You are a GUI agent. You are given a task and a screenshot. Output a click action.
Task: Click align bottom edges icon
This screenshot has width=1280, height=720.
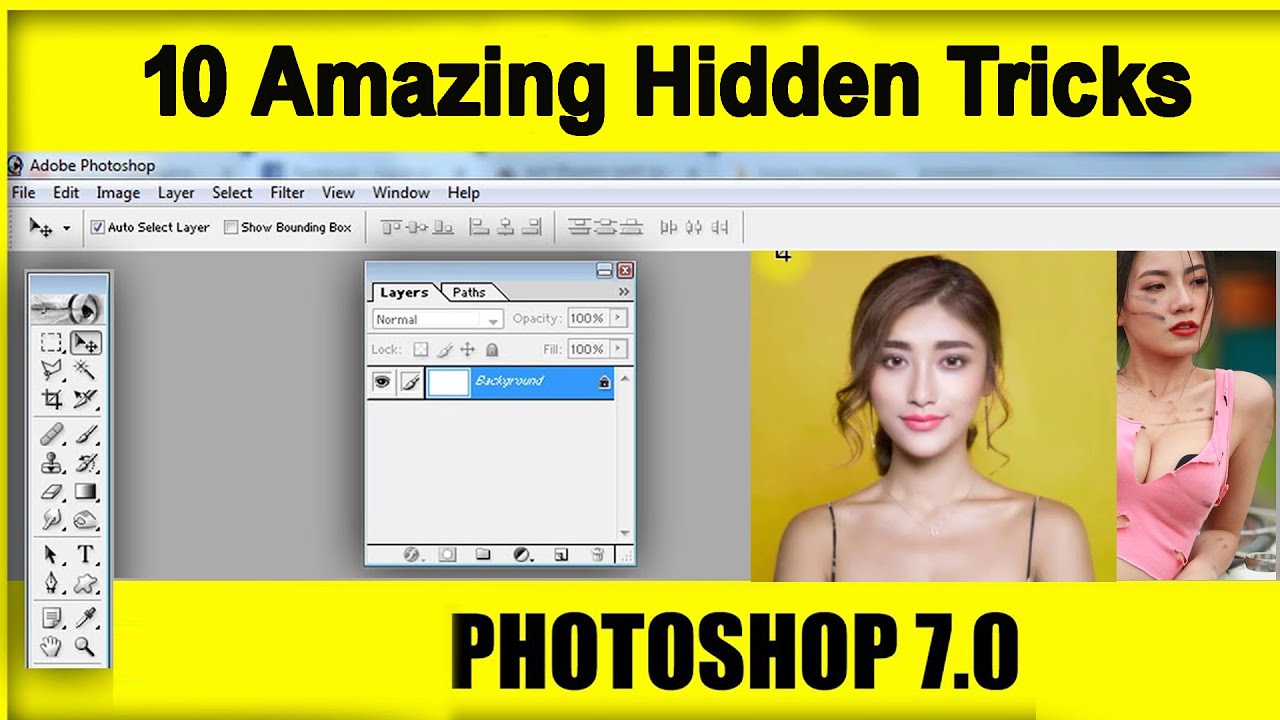point(442,227)
